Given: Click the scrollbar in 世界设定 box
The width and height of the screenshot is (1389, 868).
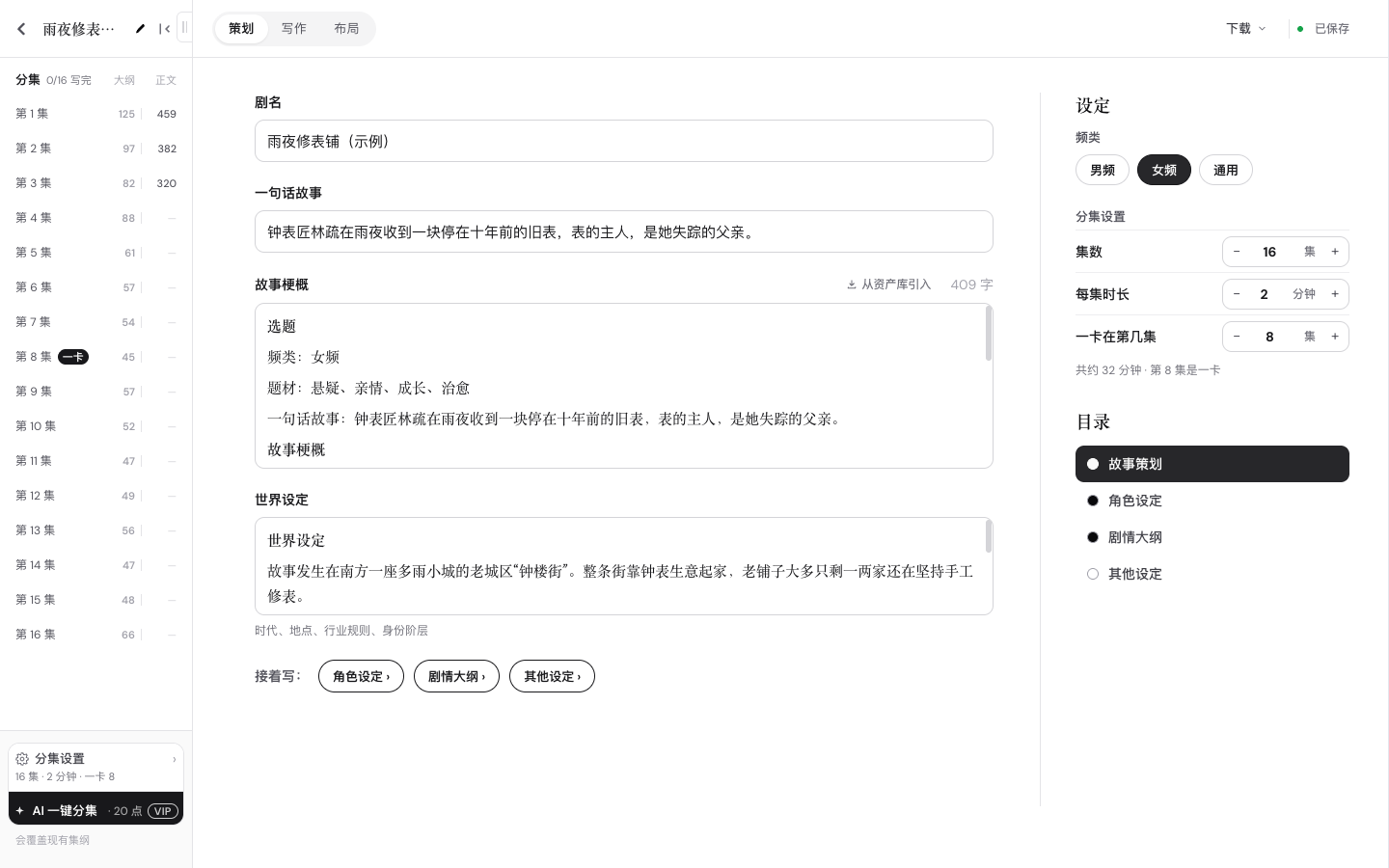Looking at the screenshot, I should click(x=988, y=536).
